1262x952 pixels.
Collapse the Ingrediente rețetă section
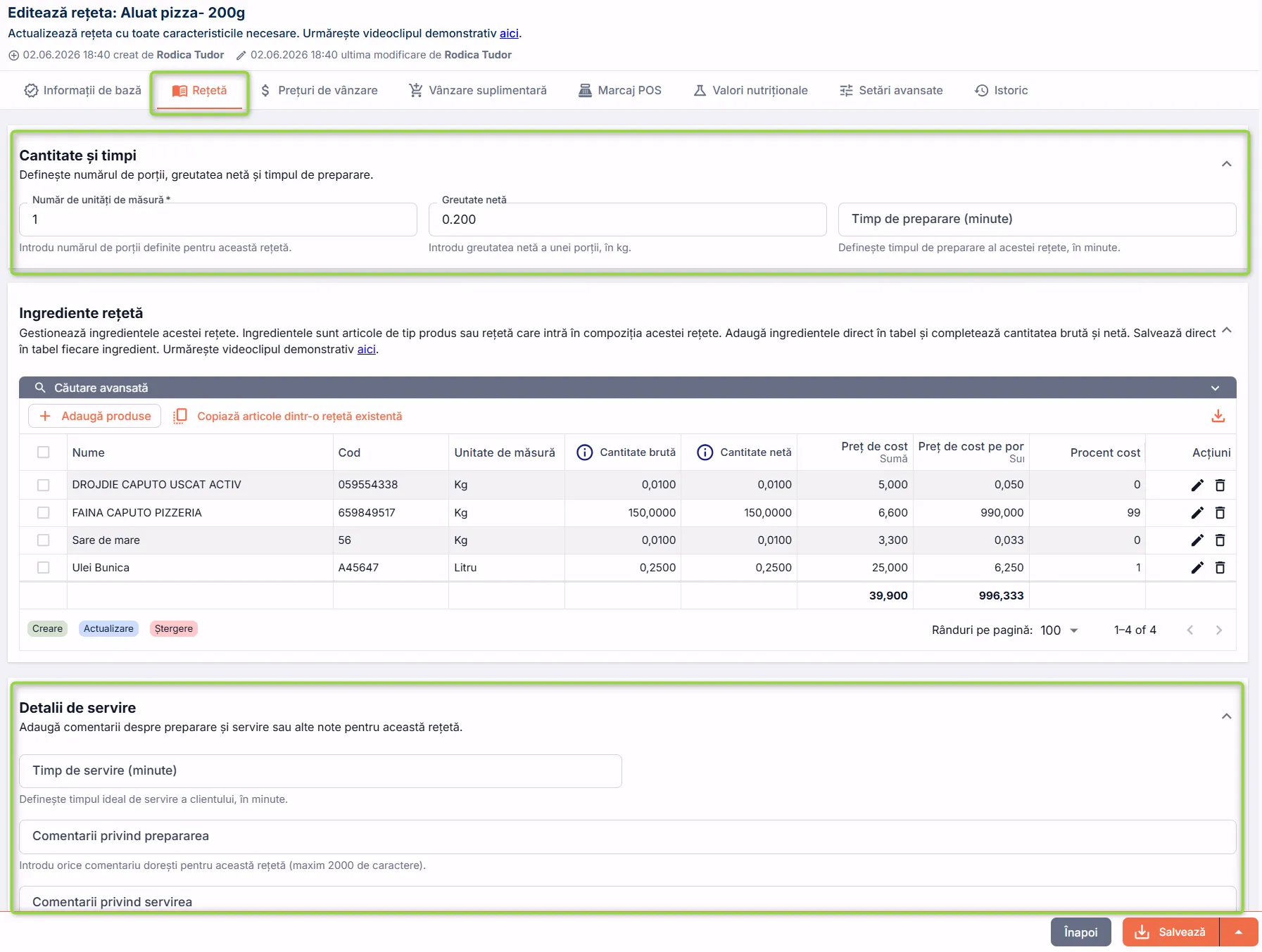(1227, 330)
